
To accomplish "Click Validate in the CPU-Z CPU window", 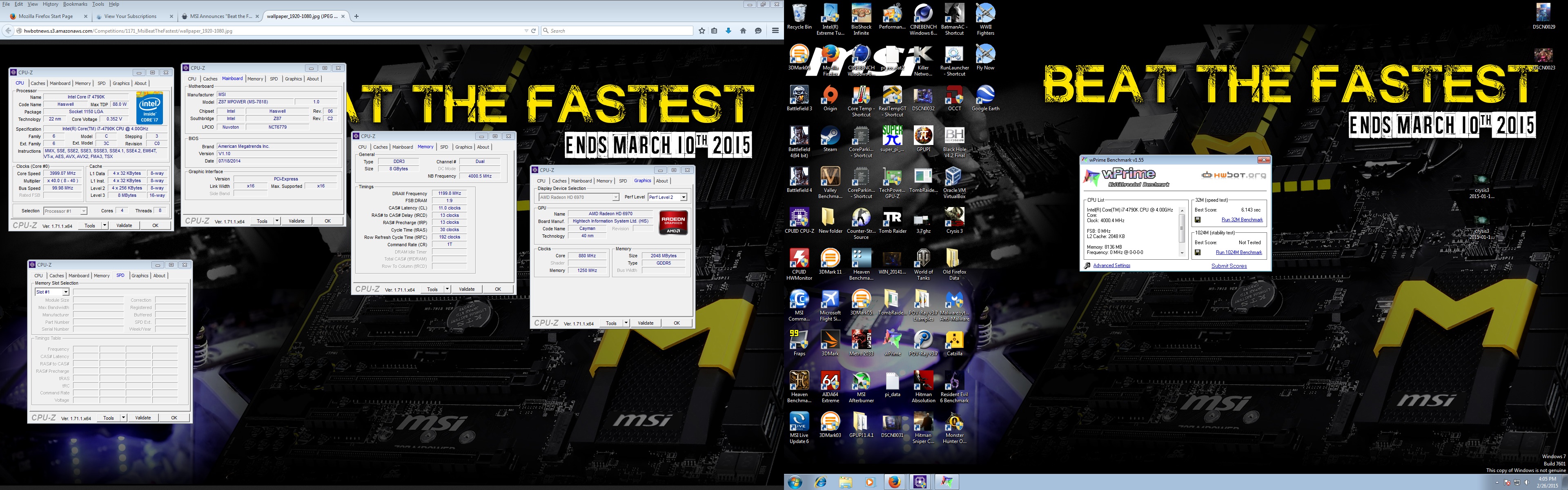I will coord(124,225).
